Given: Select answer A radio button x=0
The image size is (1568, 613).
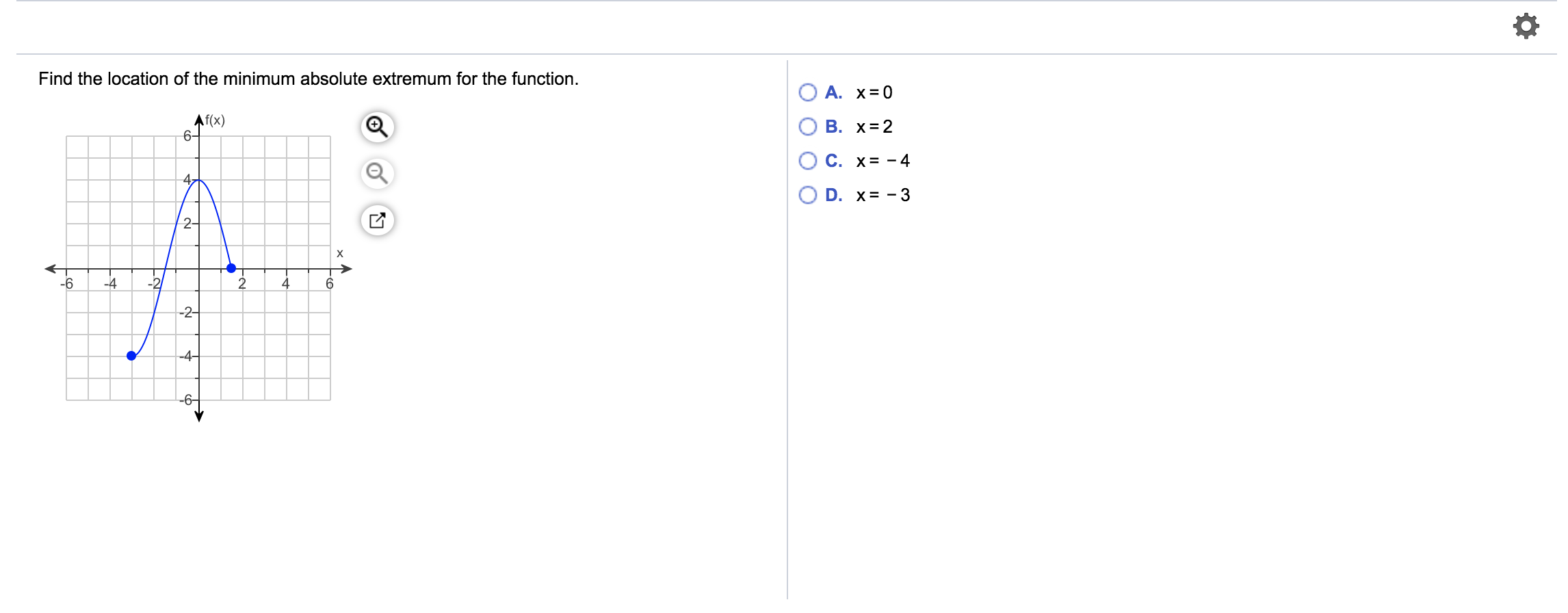Looking at the screenshot, I should 808,92.
